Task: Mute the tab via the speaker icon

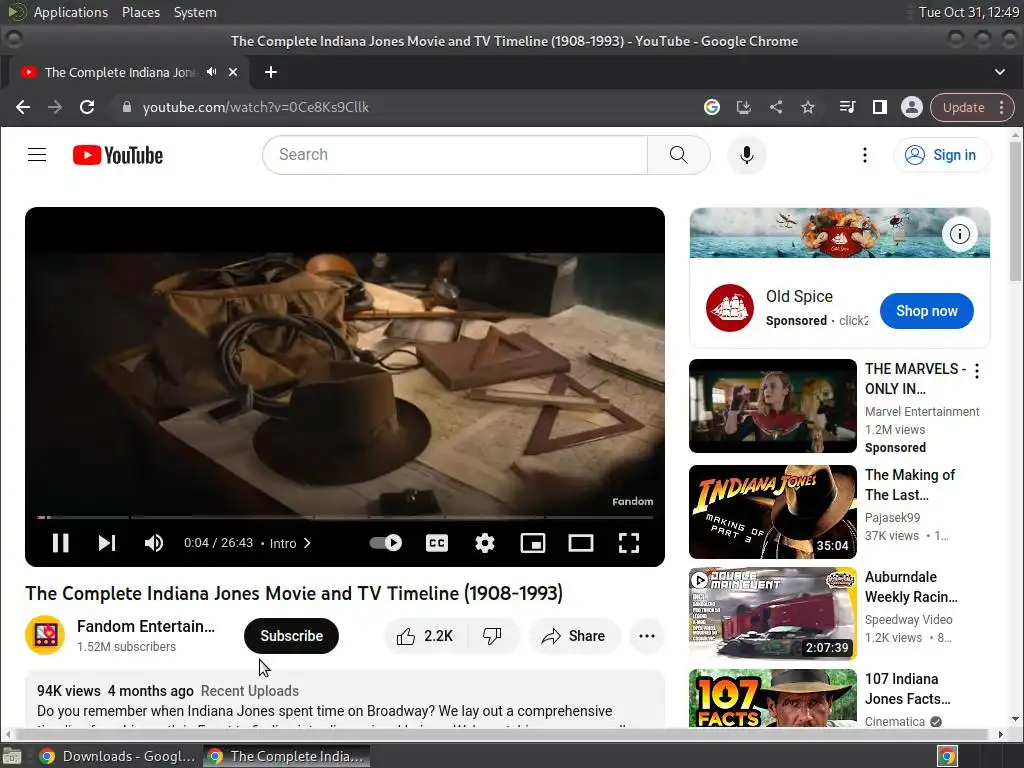Action: click(212, 72)
